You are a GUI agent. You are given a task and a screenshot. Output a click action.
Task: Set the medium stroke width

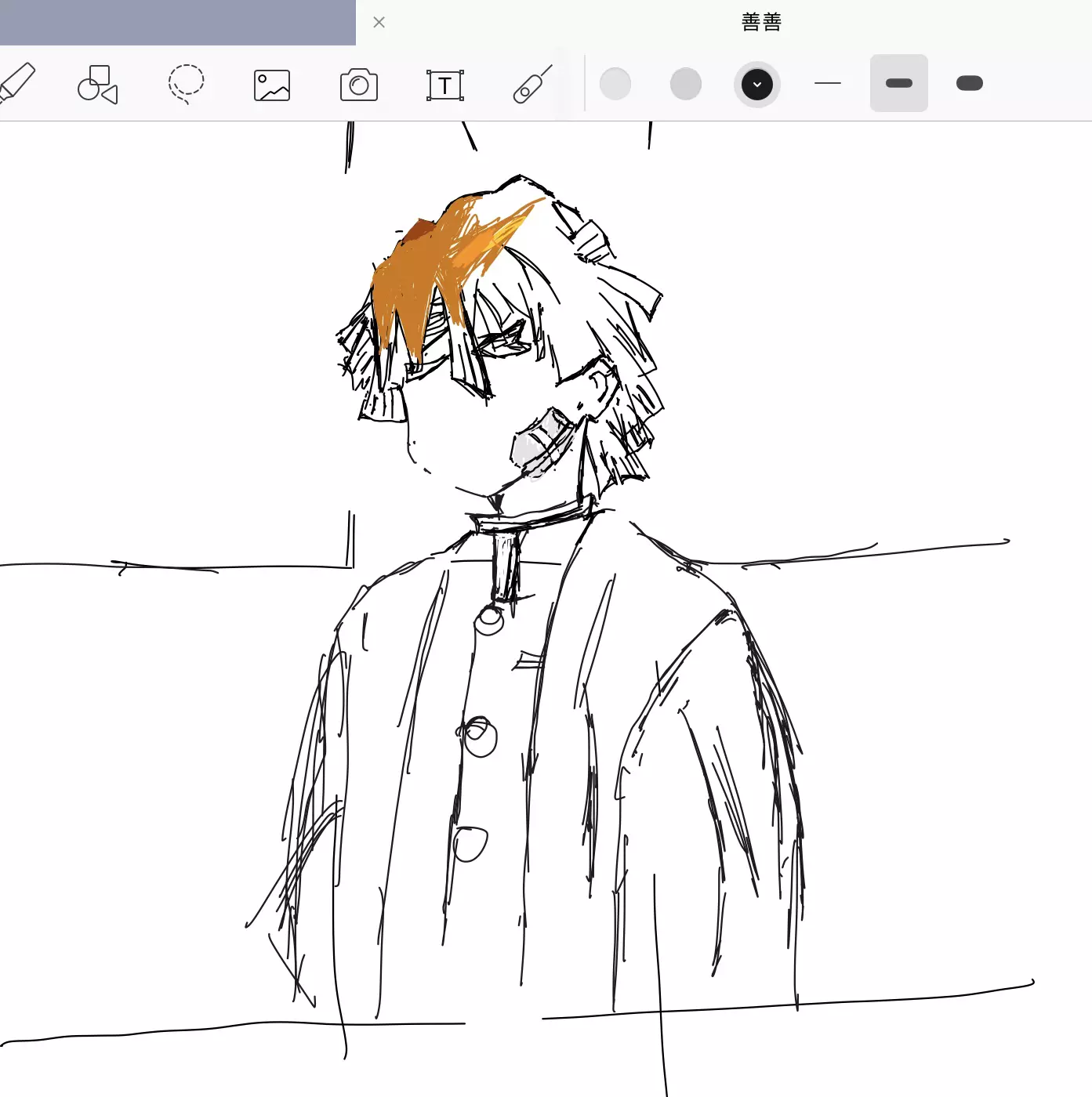coord(899,83)
